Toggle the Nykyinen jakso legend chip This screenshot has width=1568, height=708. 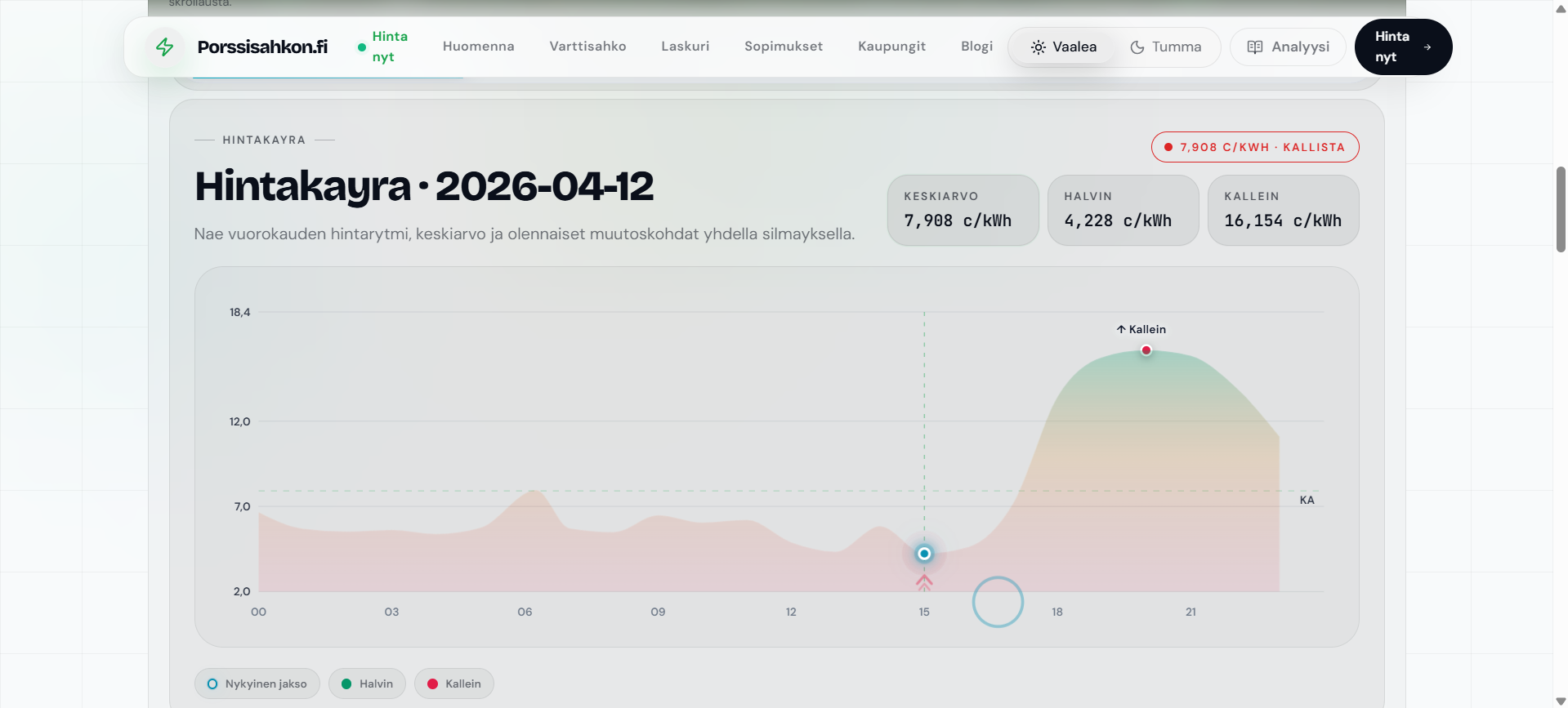point(257,684)
